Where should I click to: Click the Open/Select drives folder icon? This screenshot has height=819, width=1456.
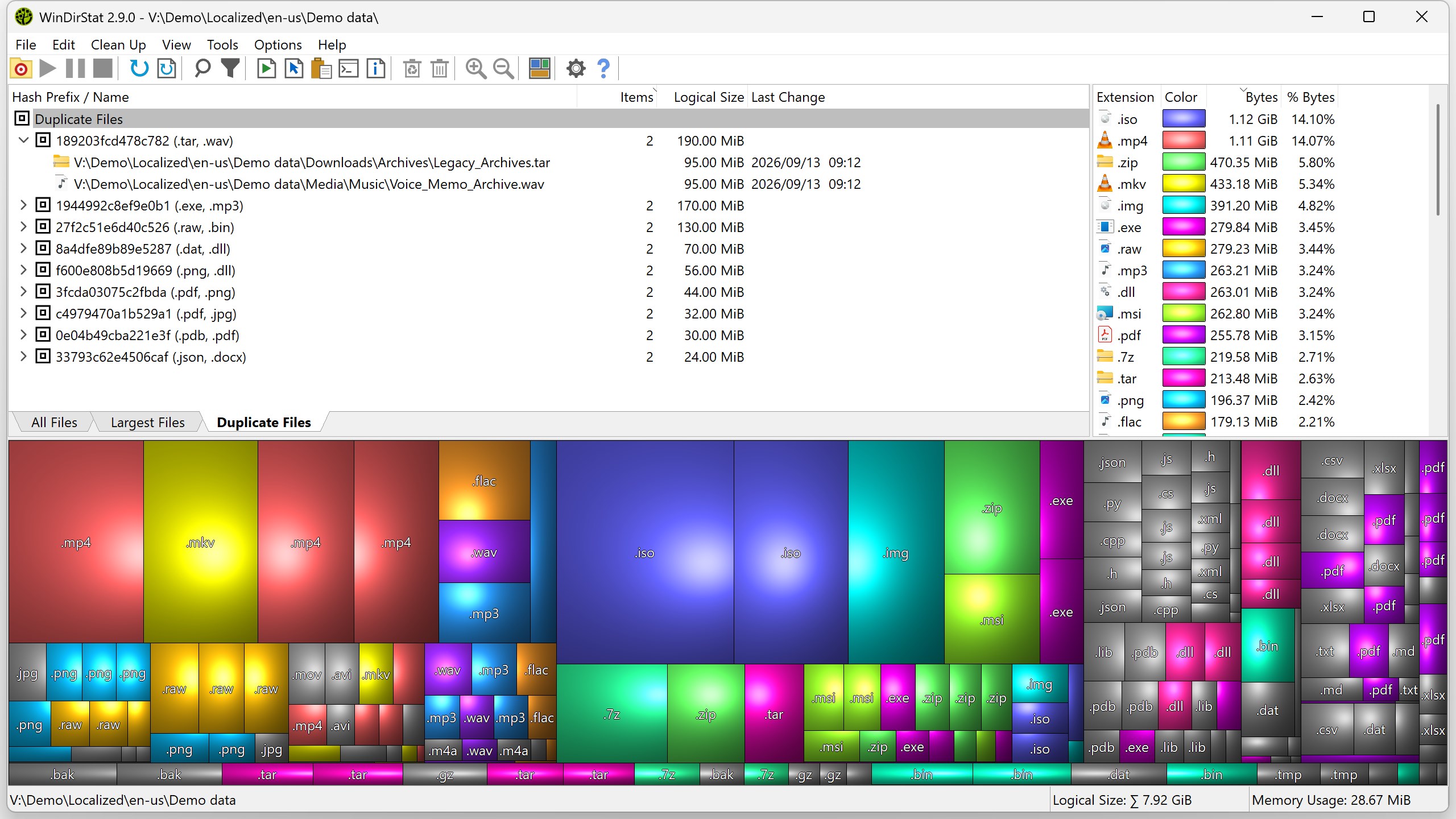click(x=21, y=69)
